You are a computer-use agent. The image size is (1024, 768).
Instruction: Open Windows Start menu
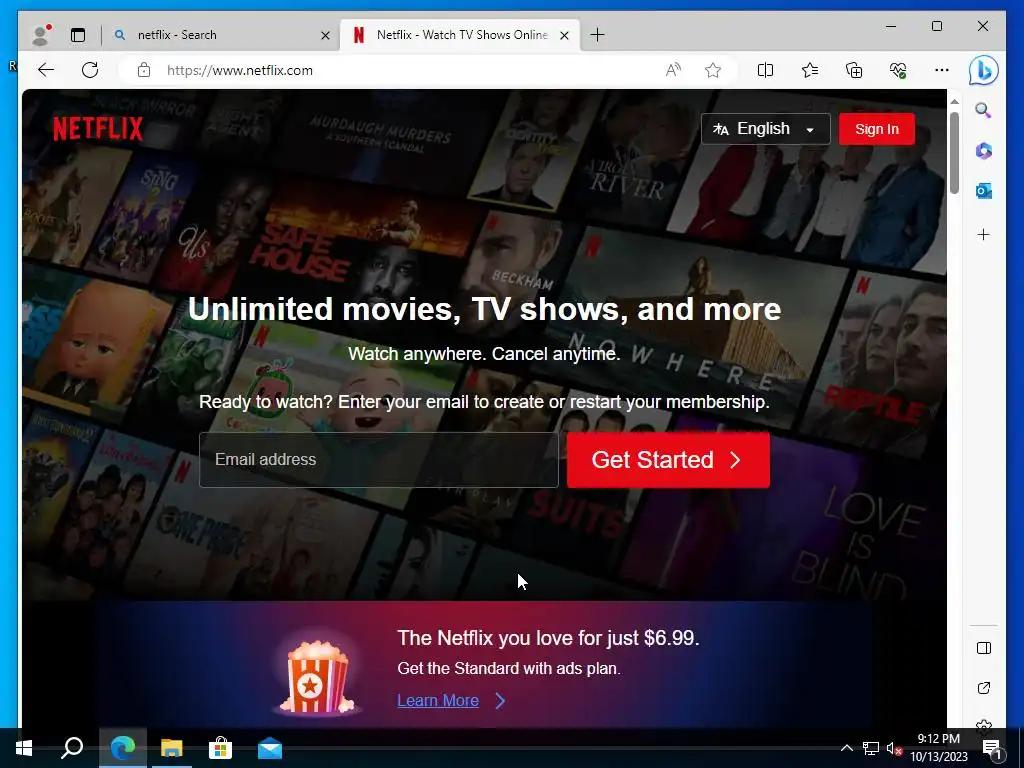[x=24, y=748]
